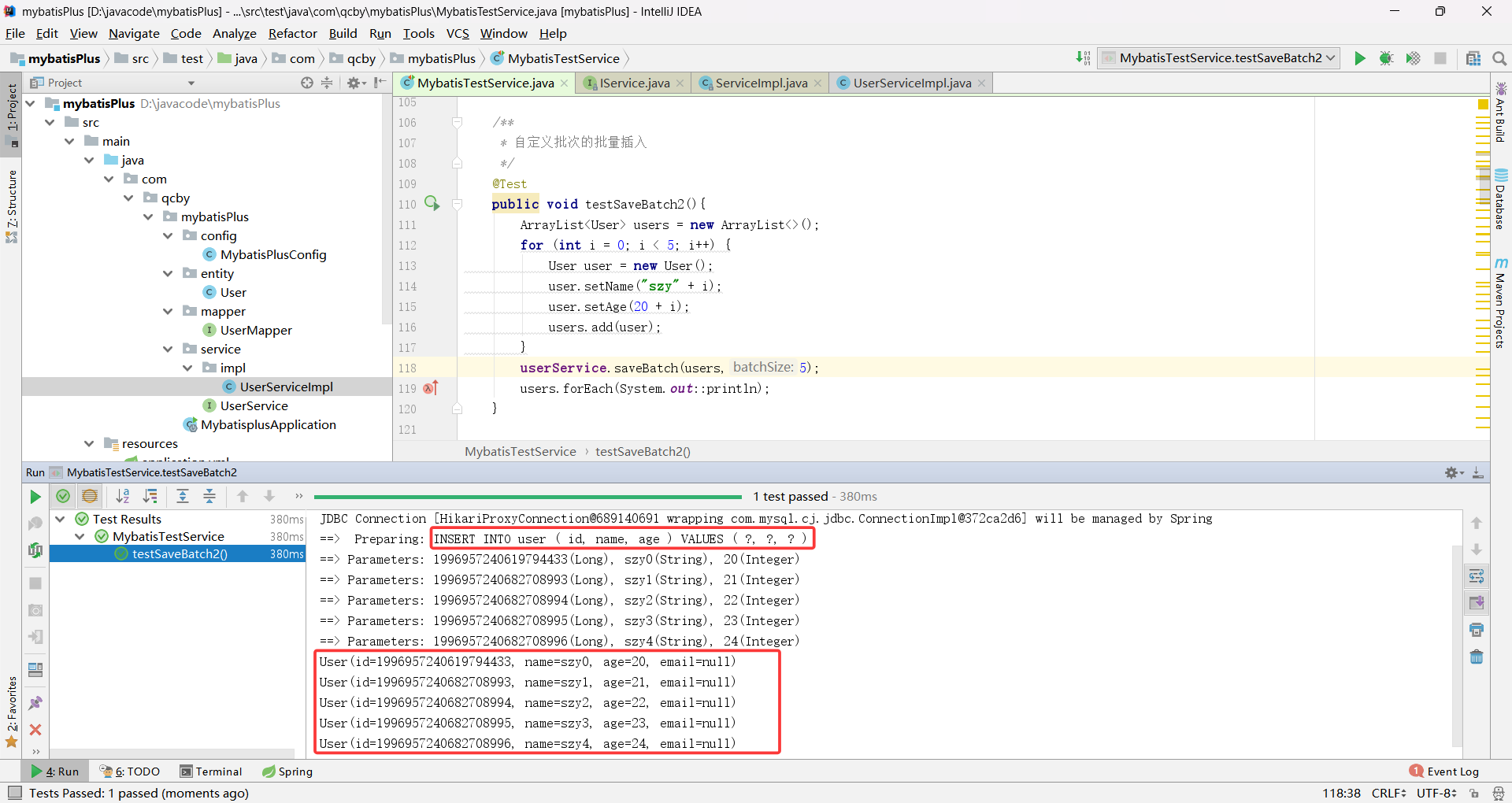
Task: Collapse the impl package
Action: coord(187,368)
